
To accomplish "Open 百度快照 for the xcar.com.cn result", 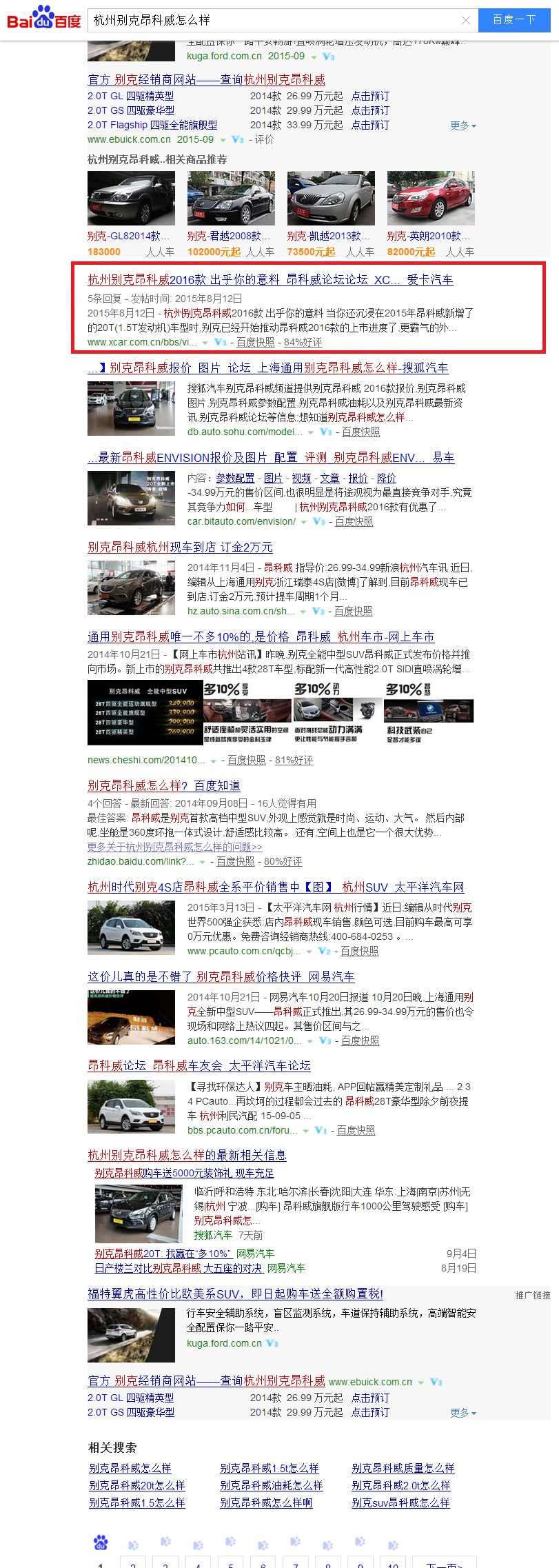I will click(x=256, y=342).
